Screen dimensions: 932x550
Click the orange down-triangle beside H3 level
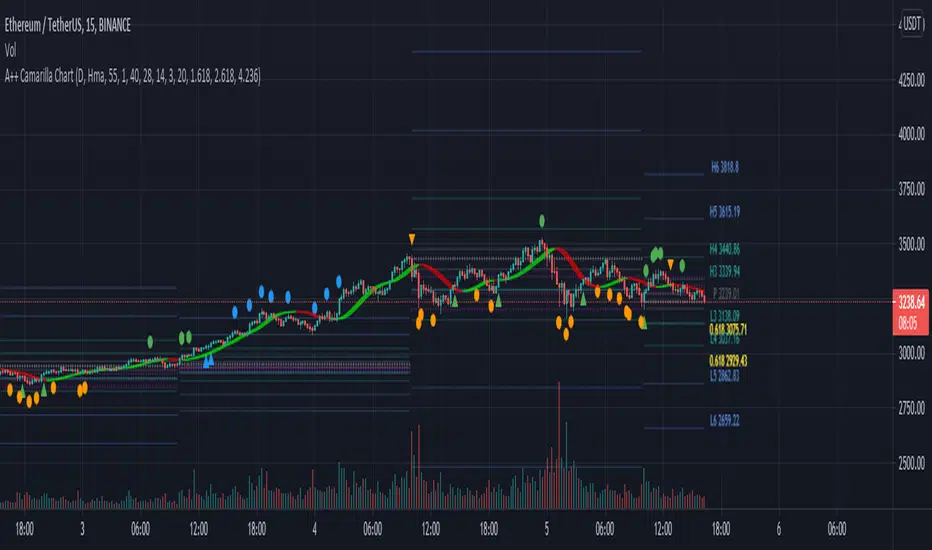(x=670, y=264)
